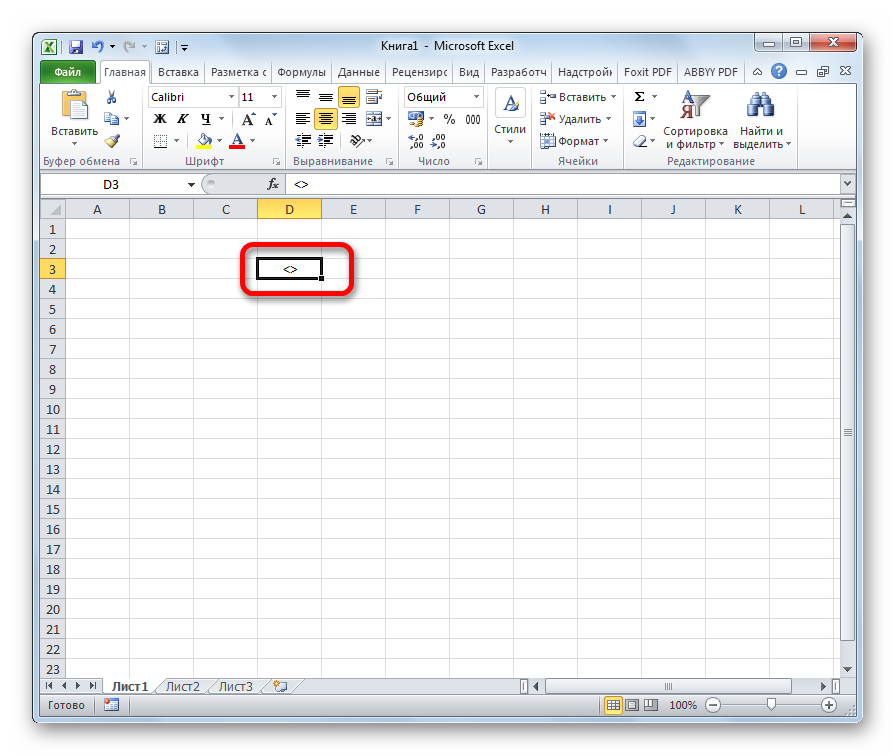Click the Cut scissors icon

[x=112, y=97]
